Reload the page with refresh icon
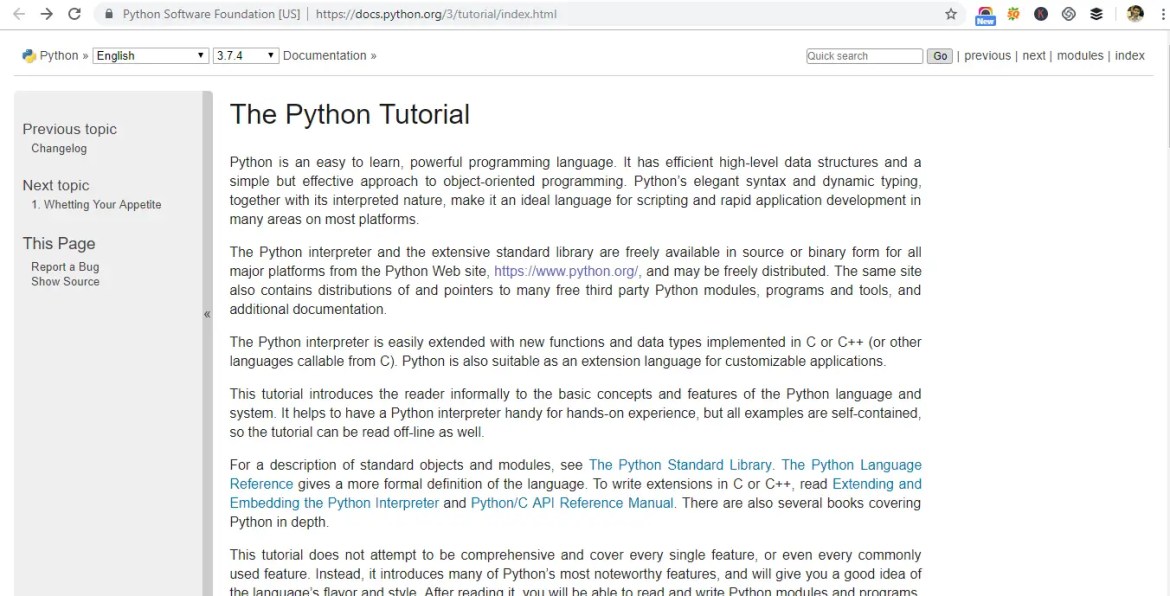 74,14
